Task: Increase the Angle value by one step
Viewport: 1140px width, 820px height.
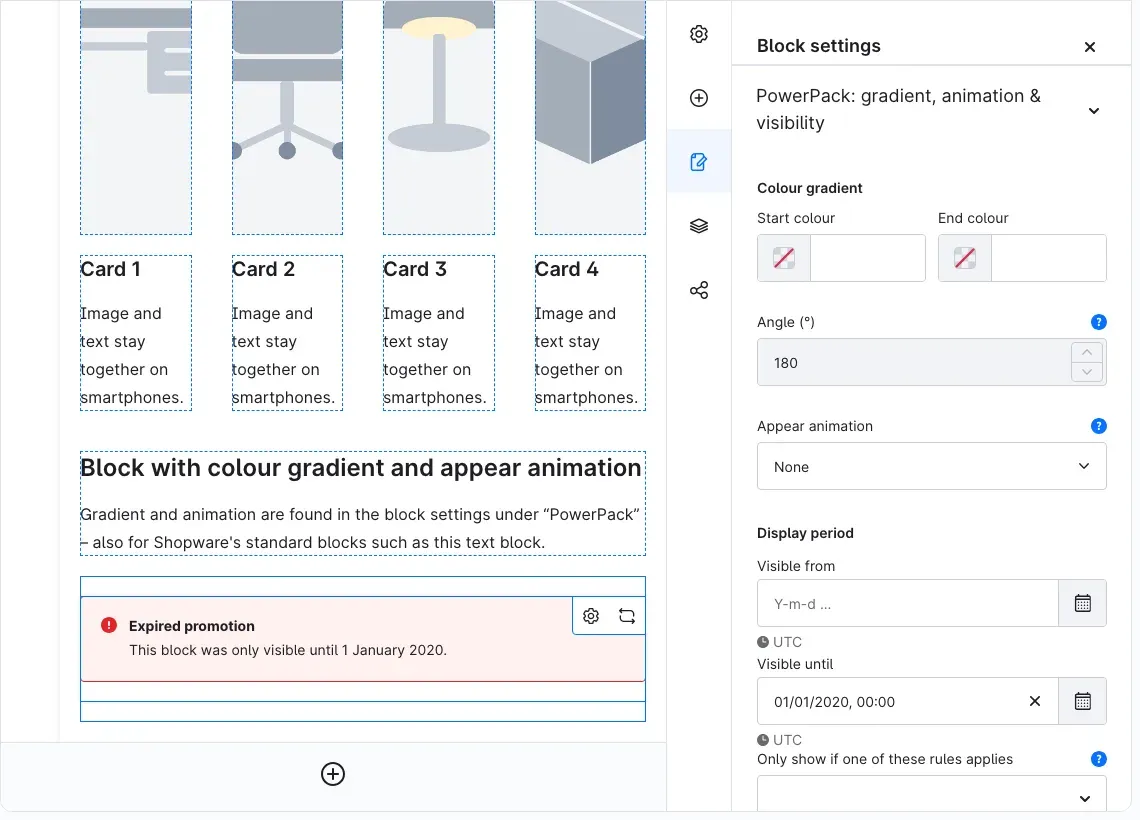Action: [x=1087, y=353]
